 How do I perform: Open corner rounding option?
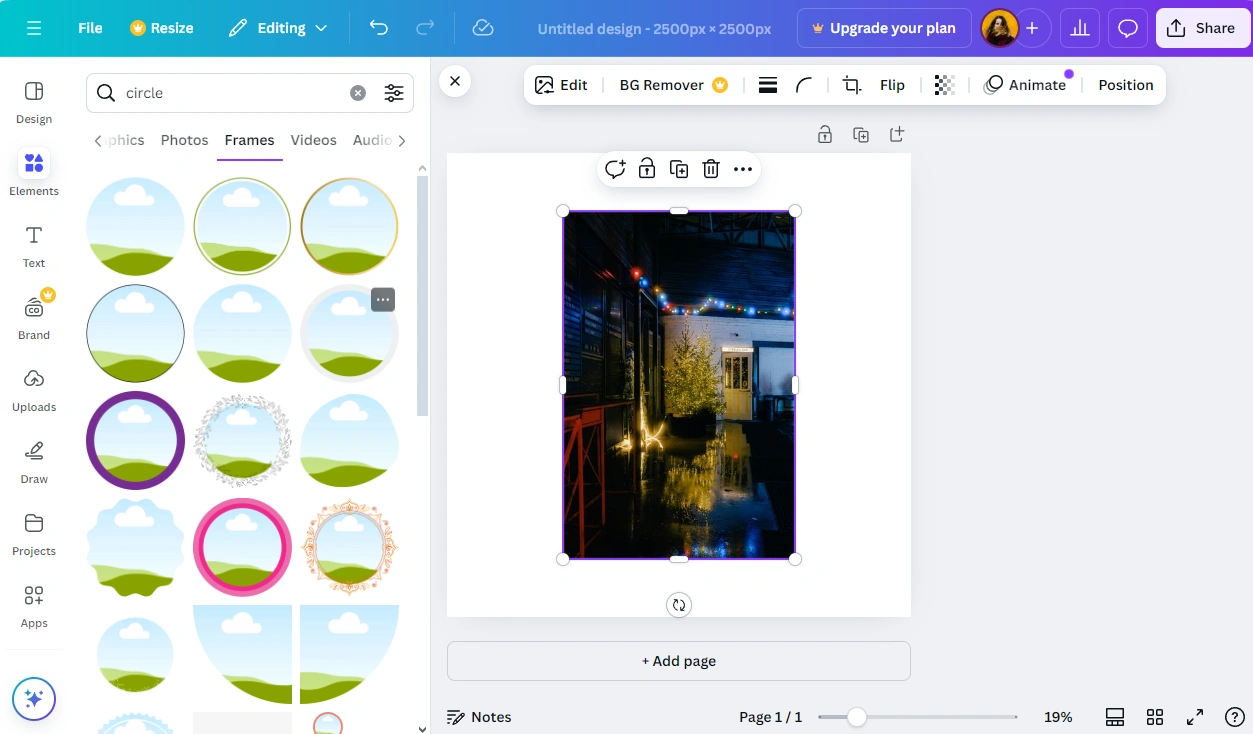click(804, 85)
